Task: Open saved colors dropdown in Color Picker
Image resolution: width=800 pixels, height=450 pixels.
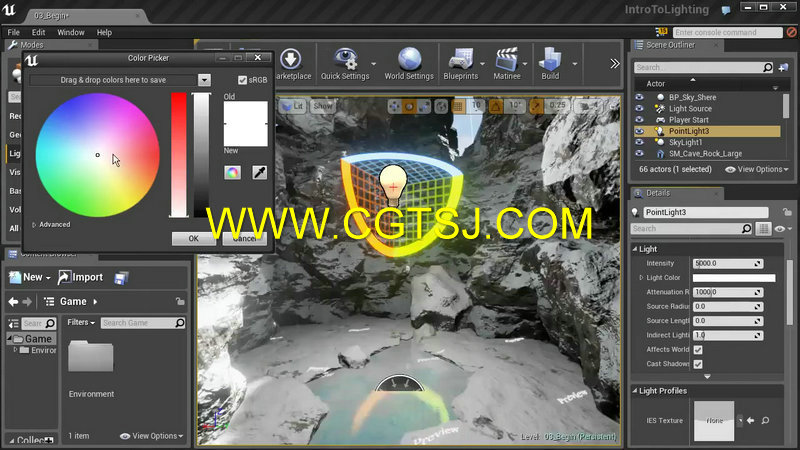Action: 204,80
